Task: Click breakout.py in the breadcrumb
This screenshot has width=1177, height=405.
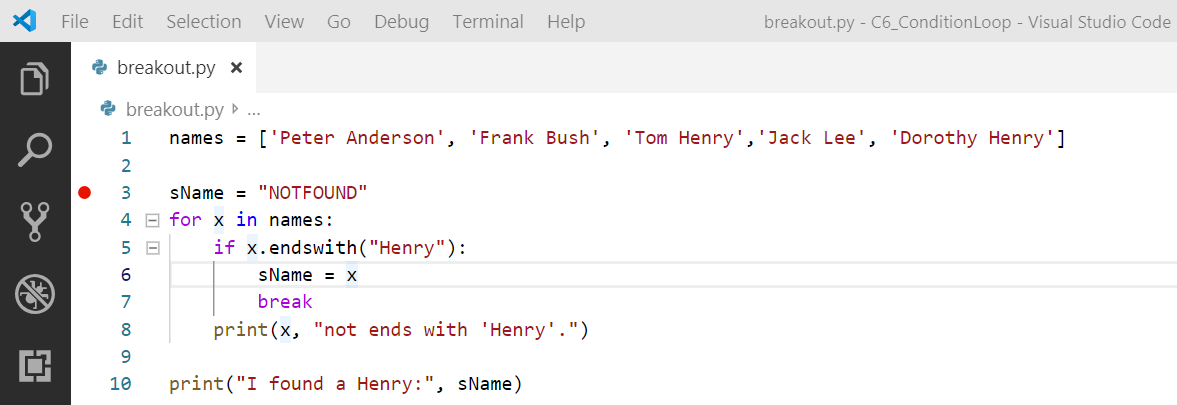Action: click(x=175, y=110)
